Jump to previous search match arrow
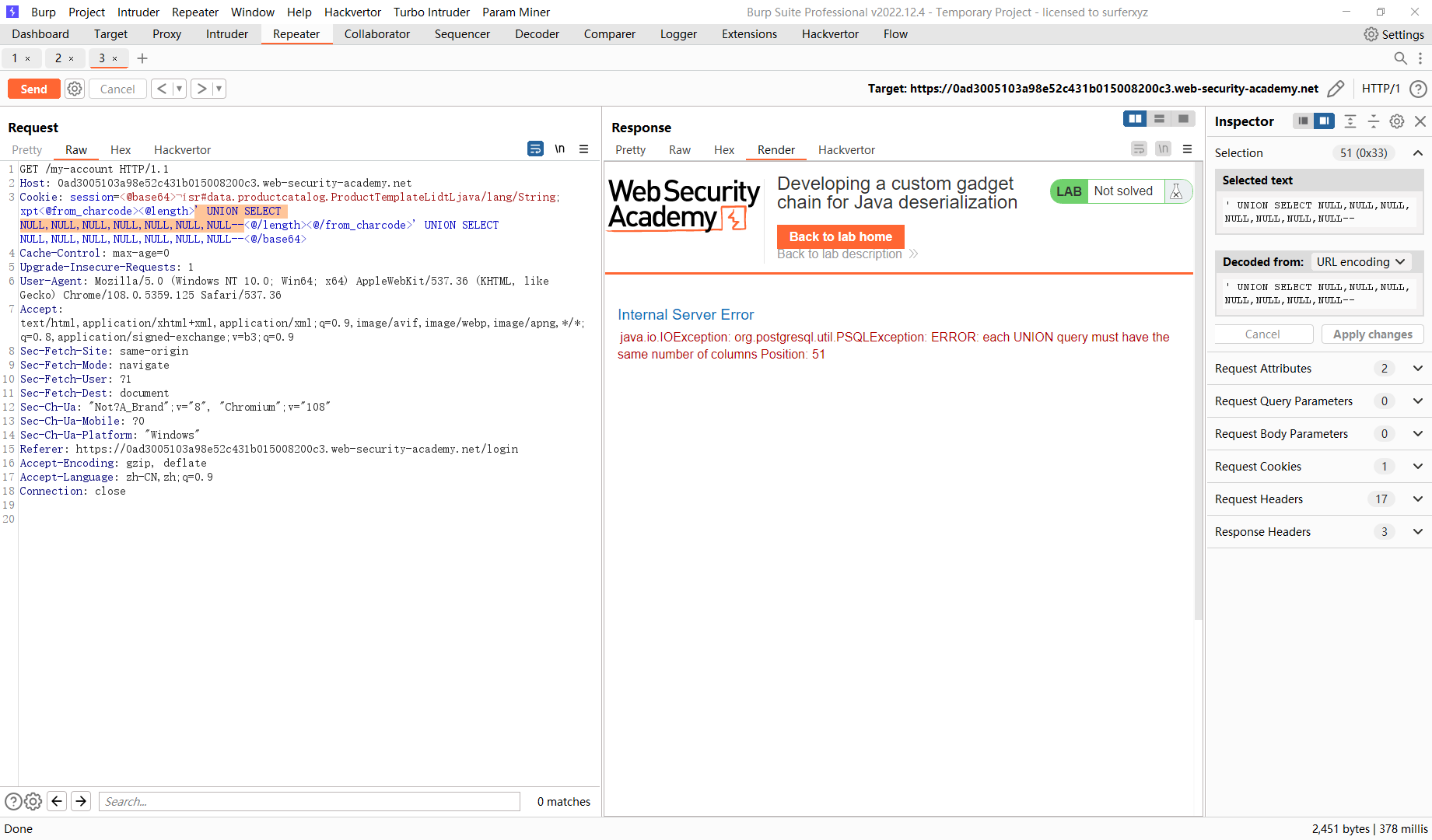The image size is (1432, 840). click(x=57, y=801)
